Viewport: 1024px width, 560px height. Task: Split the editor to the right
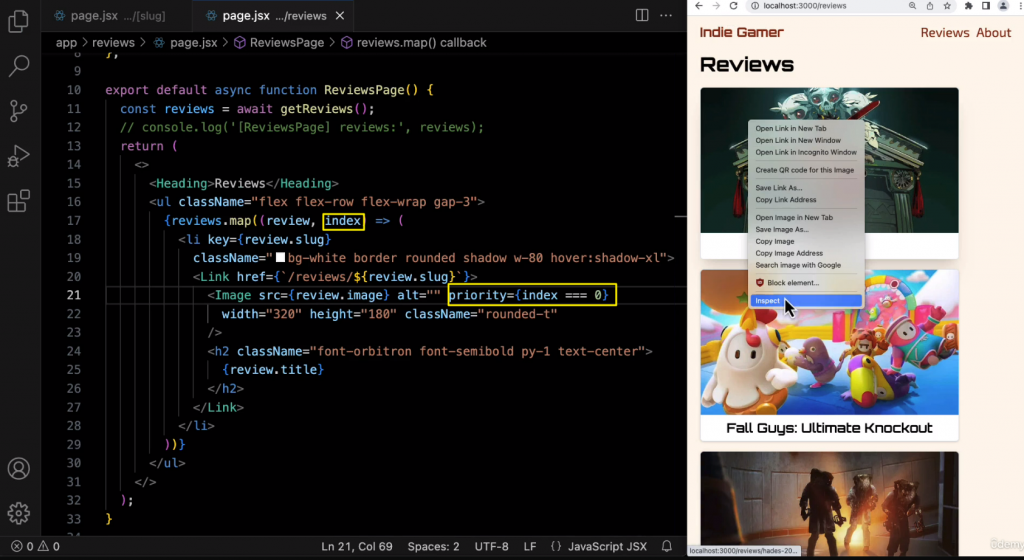click(x=642, y=15)
